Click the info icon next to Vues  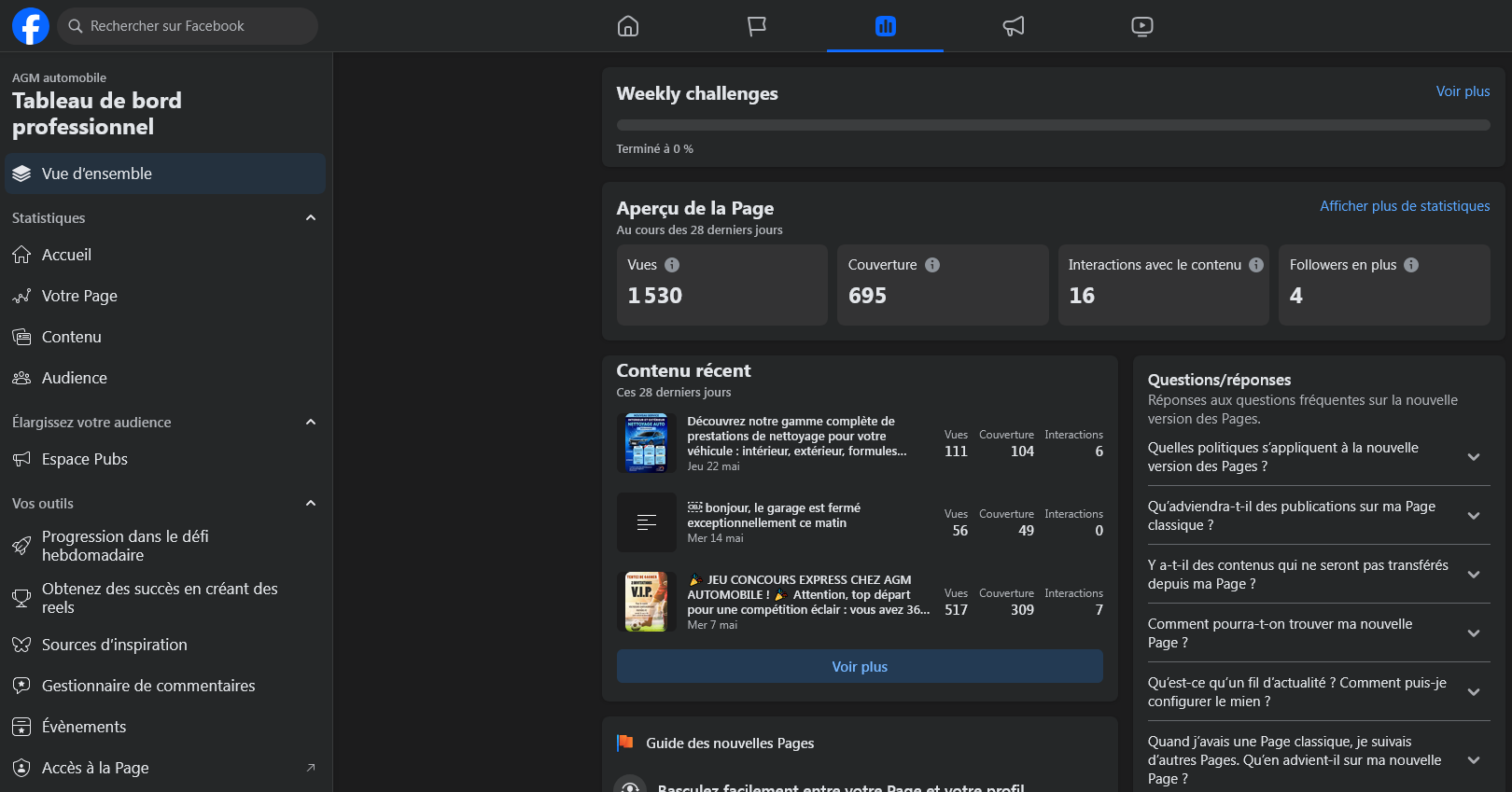672,265
